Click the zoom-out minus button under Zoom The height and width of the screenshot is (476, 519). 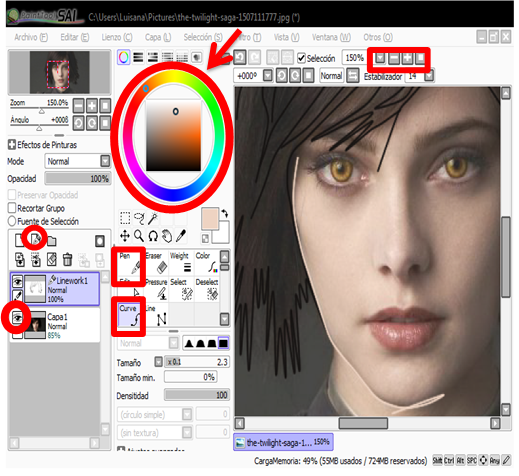pos(78,106)
